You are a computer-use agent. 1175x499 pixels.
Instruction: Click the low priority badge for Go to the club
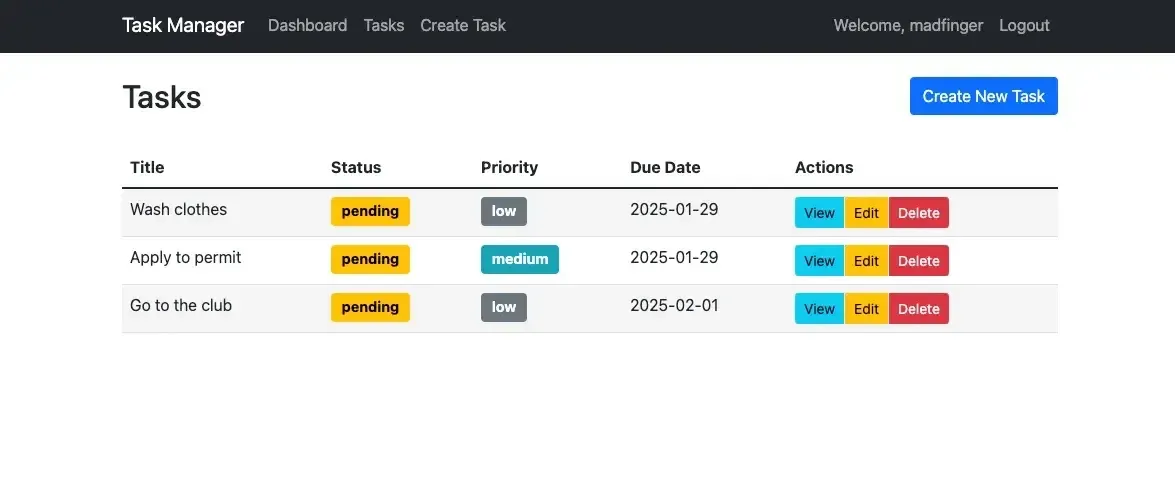click(x=503, y=307)
